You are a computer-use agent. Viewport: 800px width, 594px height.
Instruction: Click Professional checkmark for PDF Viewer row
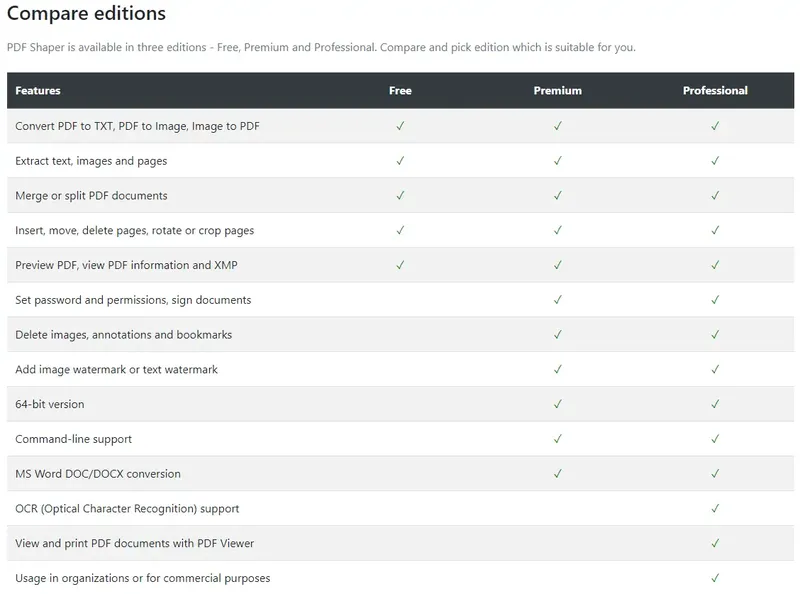pyautogui.click(x=715, y=543)
